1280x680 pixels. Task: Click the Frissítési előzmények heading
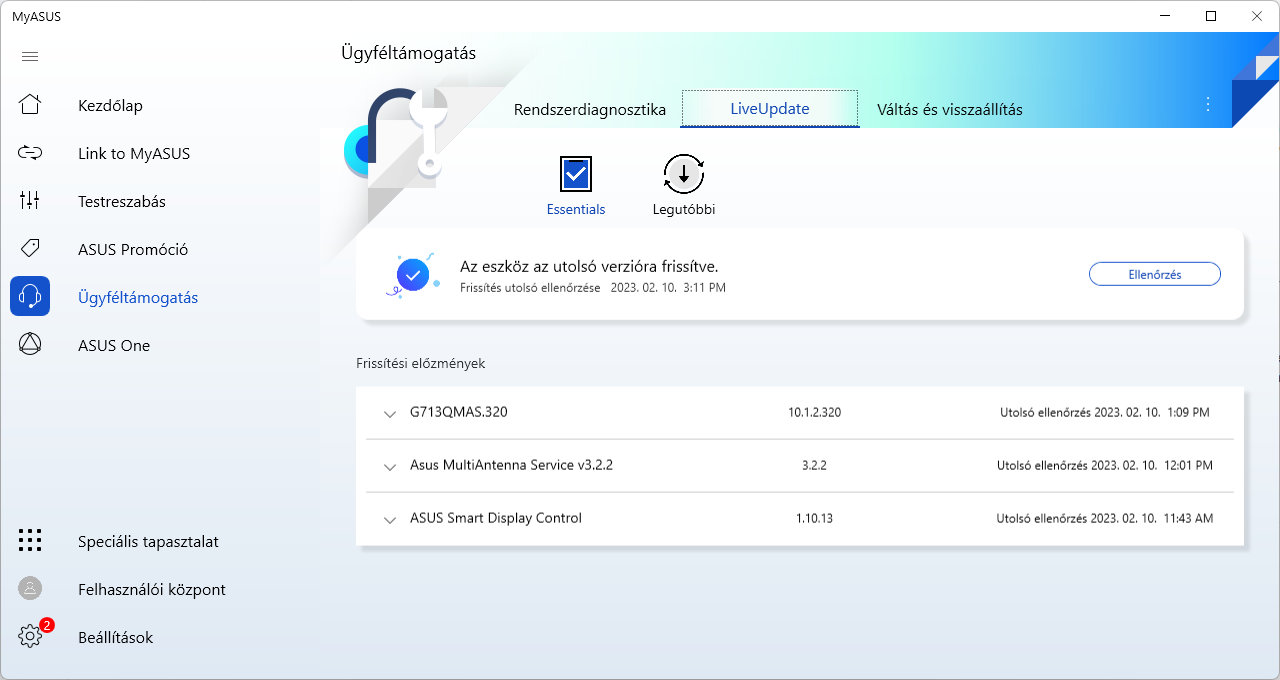tap(421, 363)
